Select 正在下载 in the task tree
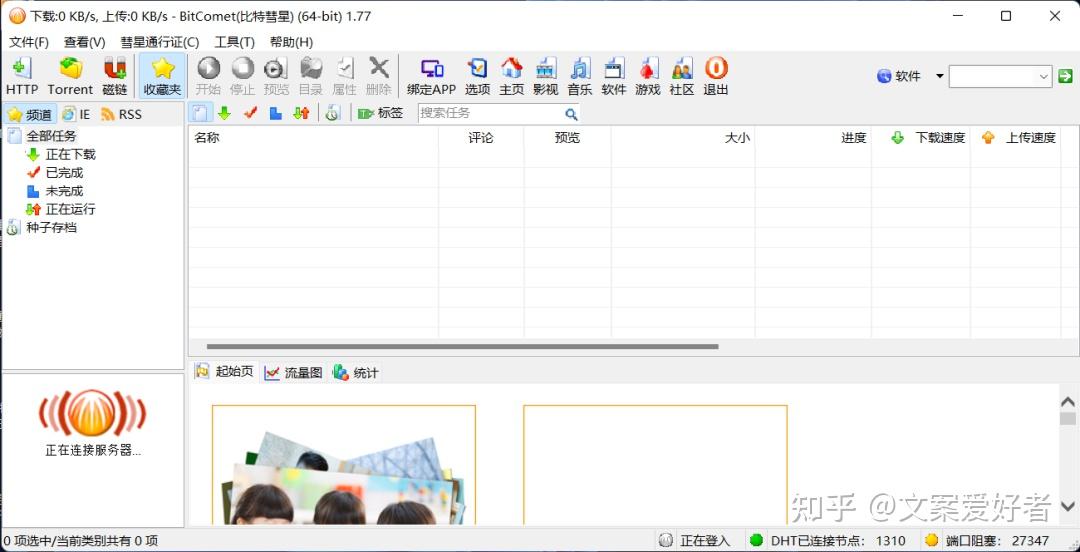The image size is (1080, 552). [x=70, y=154]
